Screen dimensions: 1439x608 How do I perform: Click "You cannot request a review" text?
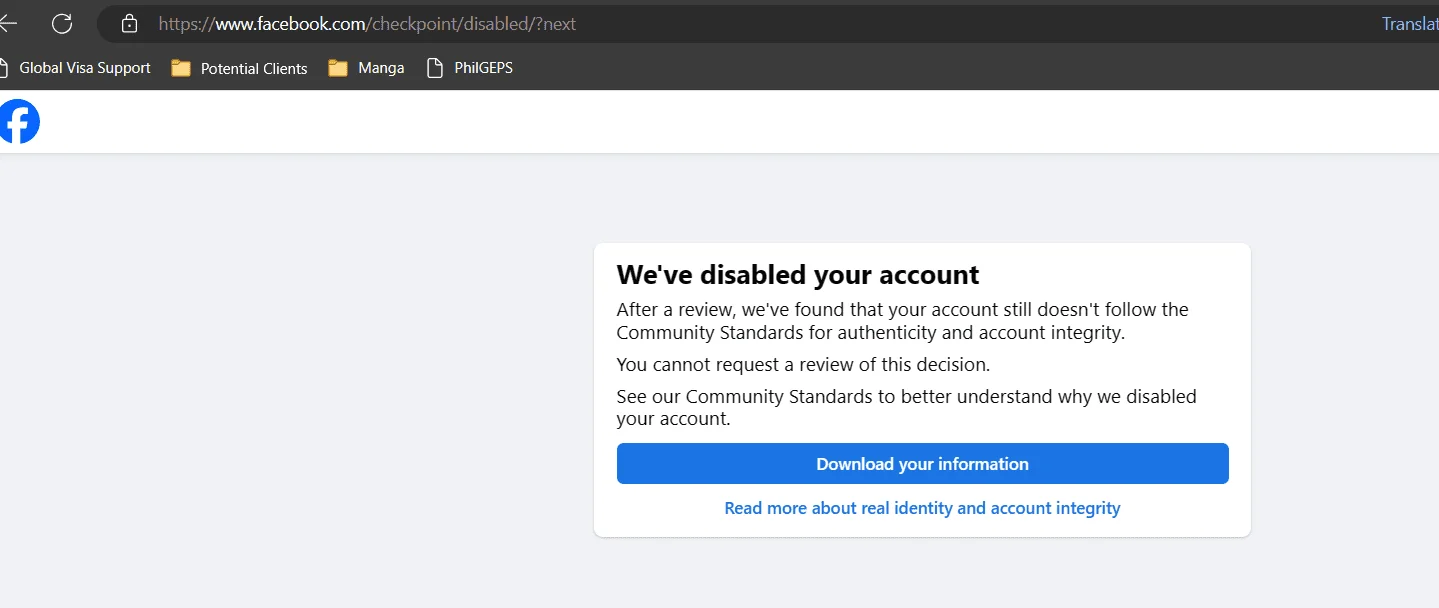[x=803, y=364]
